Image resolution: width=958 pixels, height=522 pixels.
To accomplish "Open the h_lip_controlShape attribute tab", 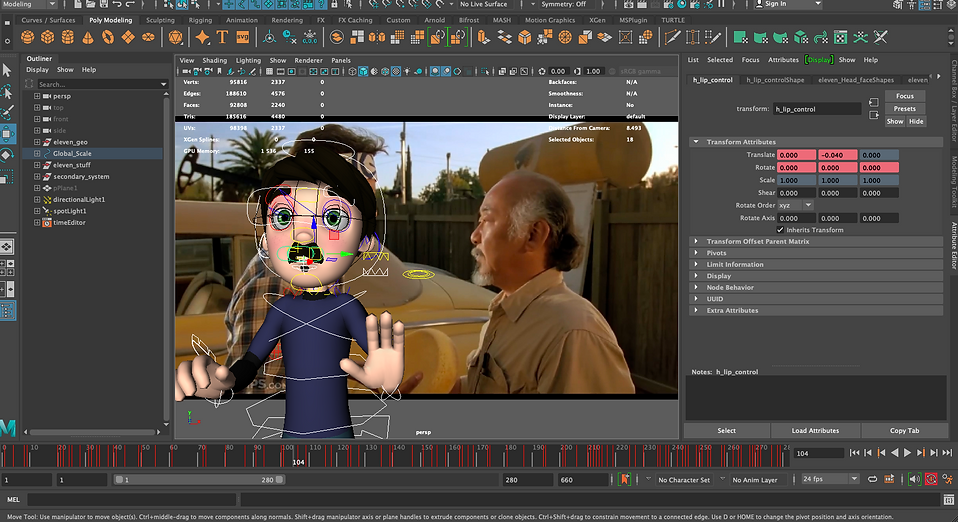I will coord(775,80).
